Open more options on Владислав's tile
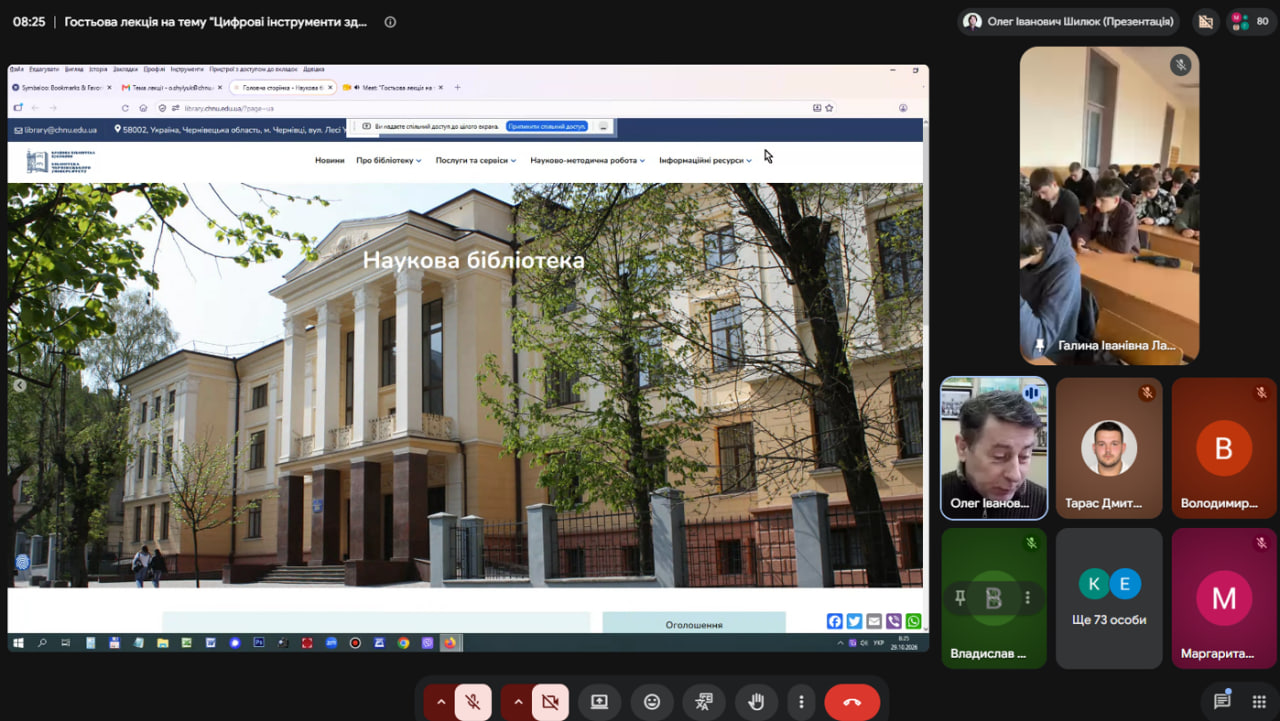Screen dimensions: 1280x721 (x=1027, y=598)
